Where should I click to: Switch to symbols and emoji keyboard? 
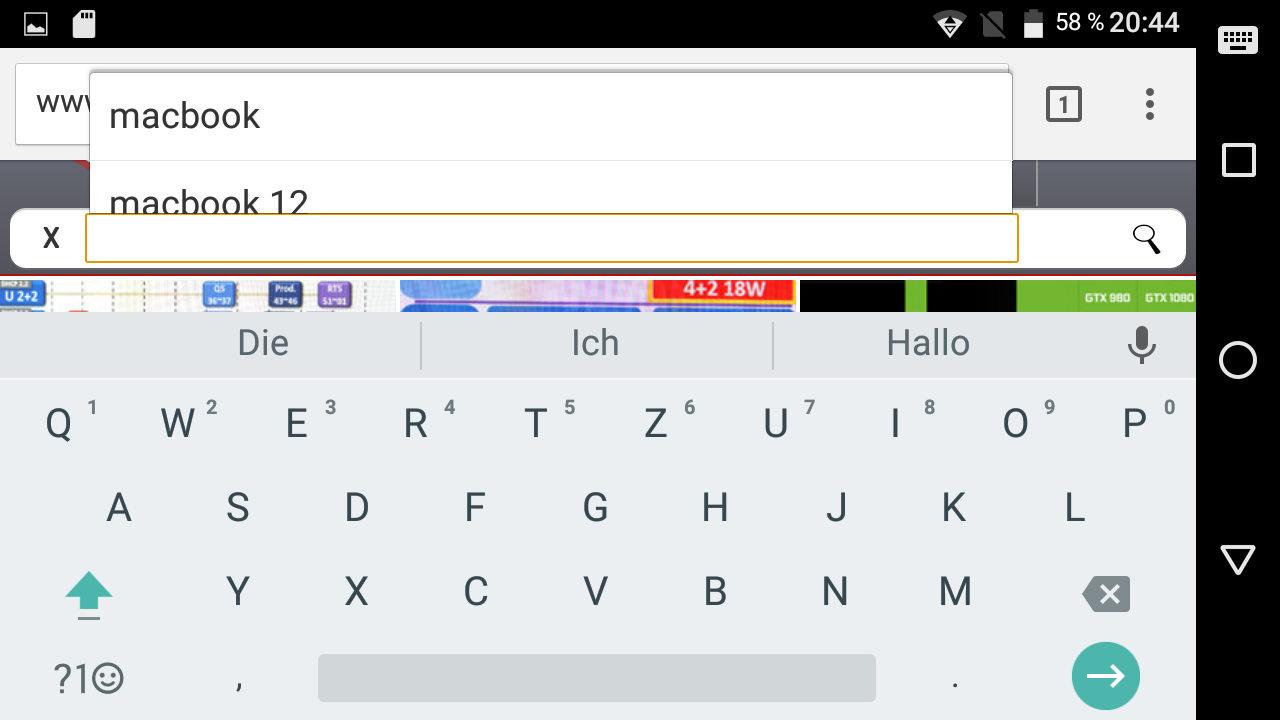coord(89,679)
